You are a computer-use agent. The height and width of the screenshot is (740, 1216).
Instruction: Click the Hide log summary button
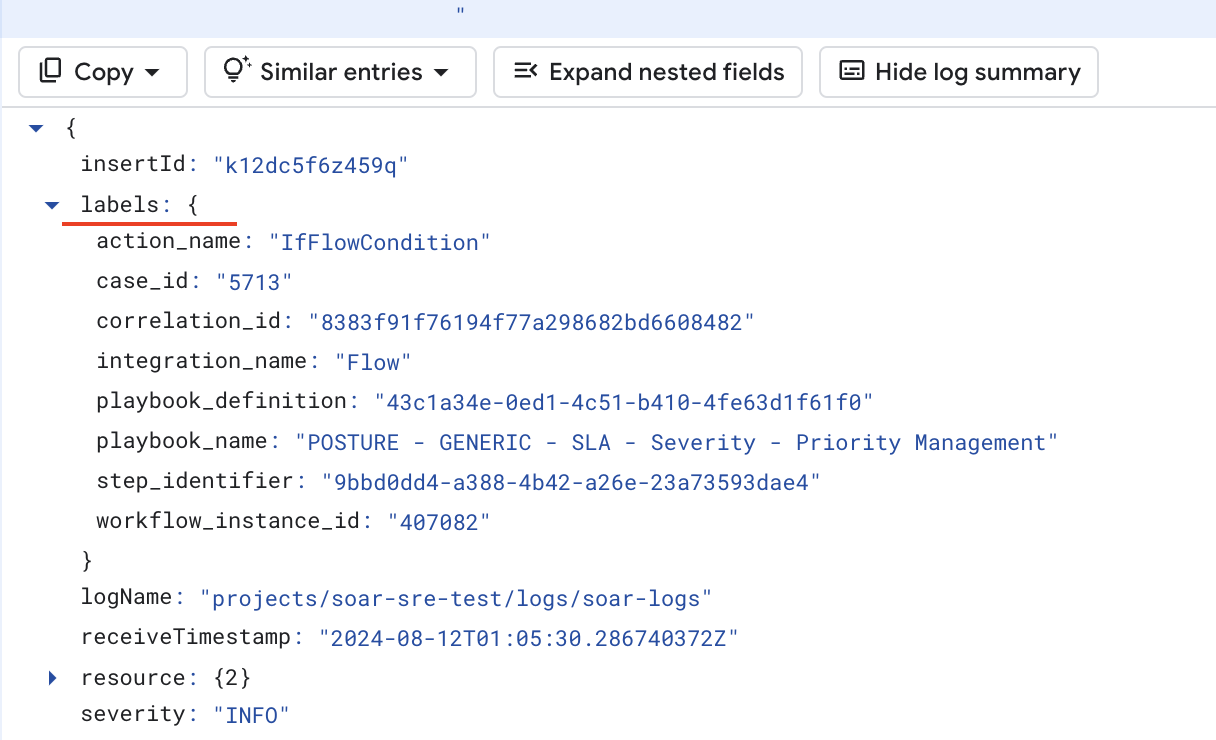(958, 71)
